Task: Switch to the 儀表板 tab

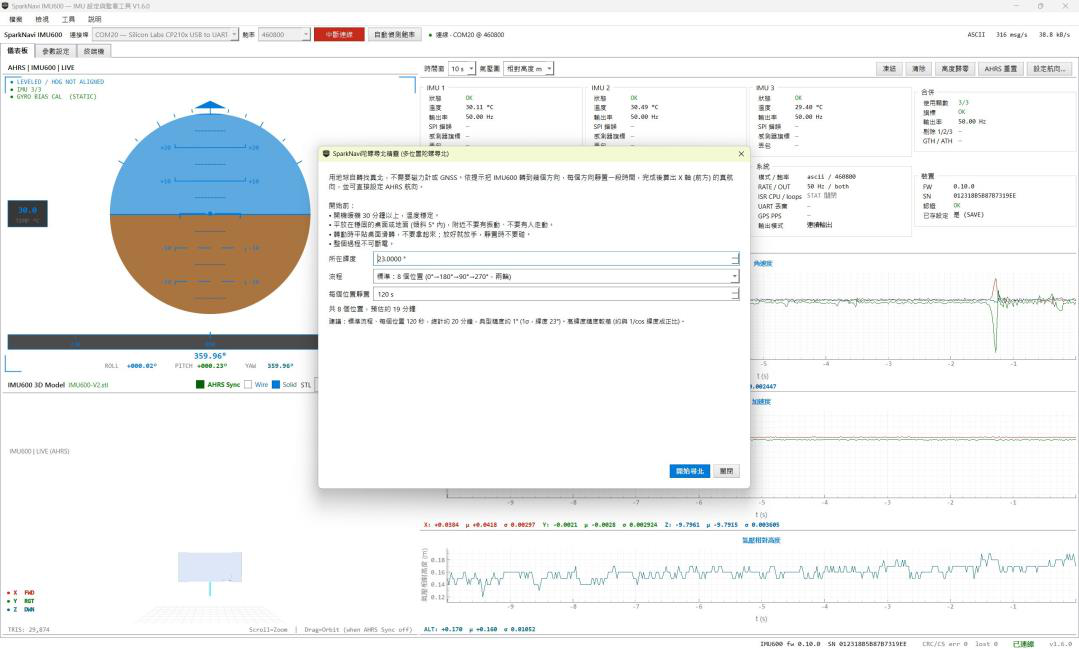Action: (17, 51)
